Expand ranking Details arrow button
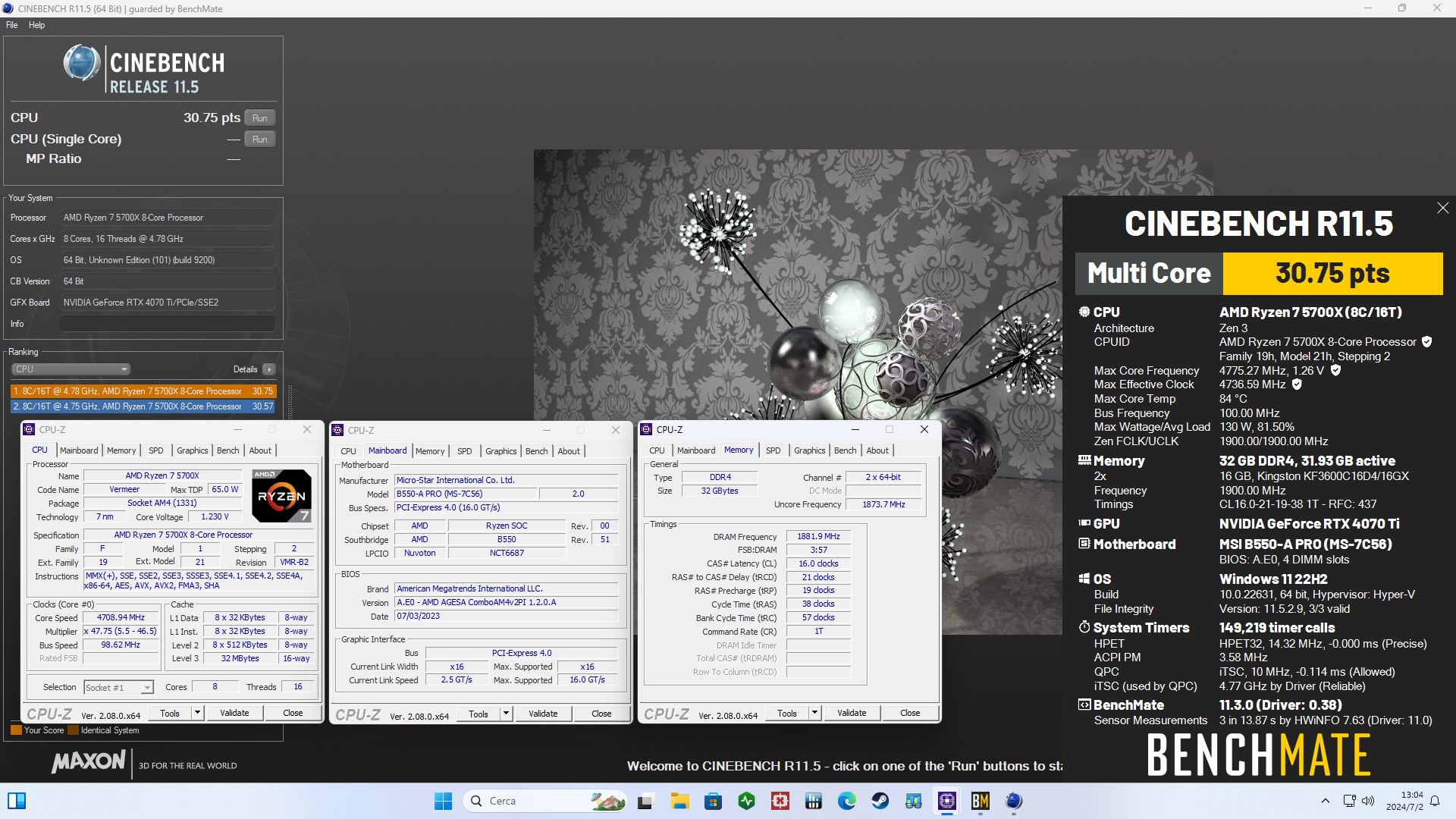 tap(268, 369)
